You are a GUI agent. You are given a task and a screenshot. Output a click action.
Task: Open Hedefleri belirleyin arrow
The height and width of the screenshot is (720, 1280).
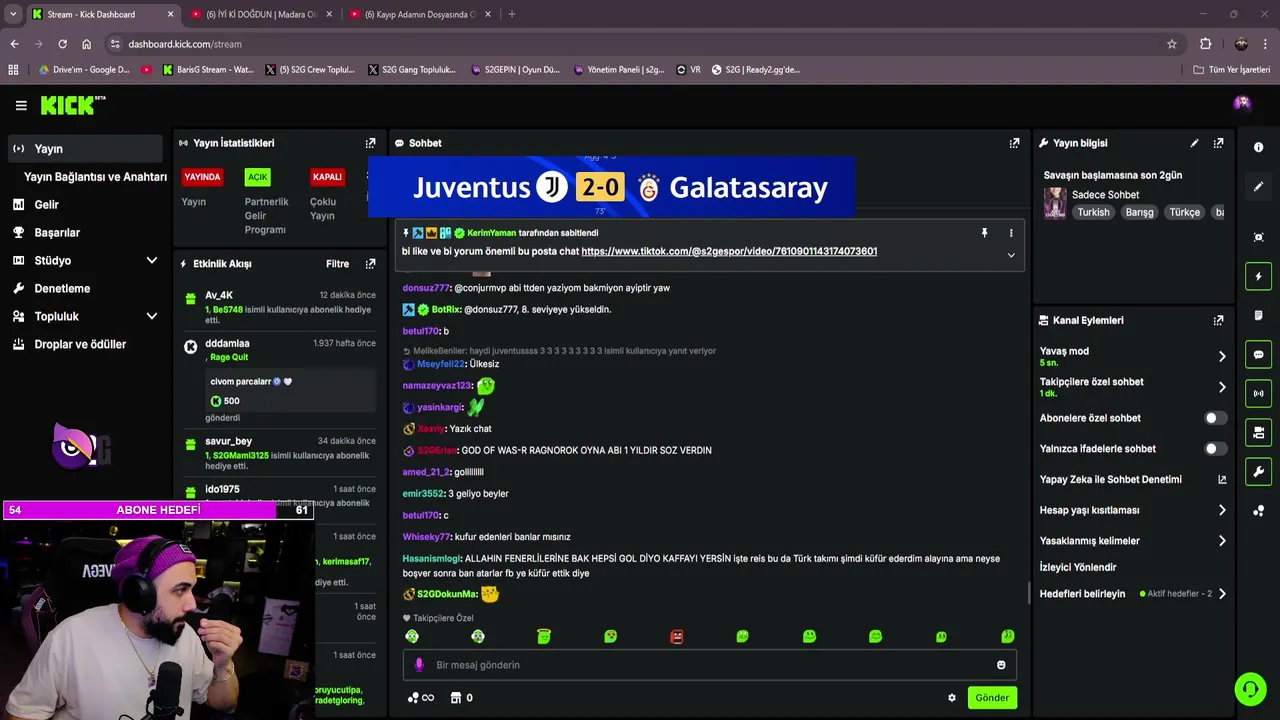pos(1222,594)
